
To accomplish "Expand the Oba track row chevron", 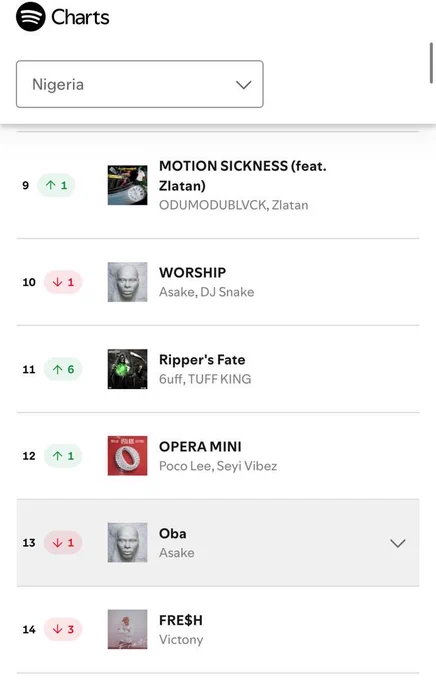I will tap(398, 543).
